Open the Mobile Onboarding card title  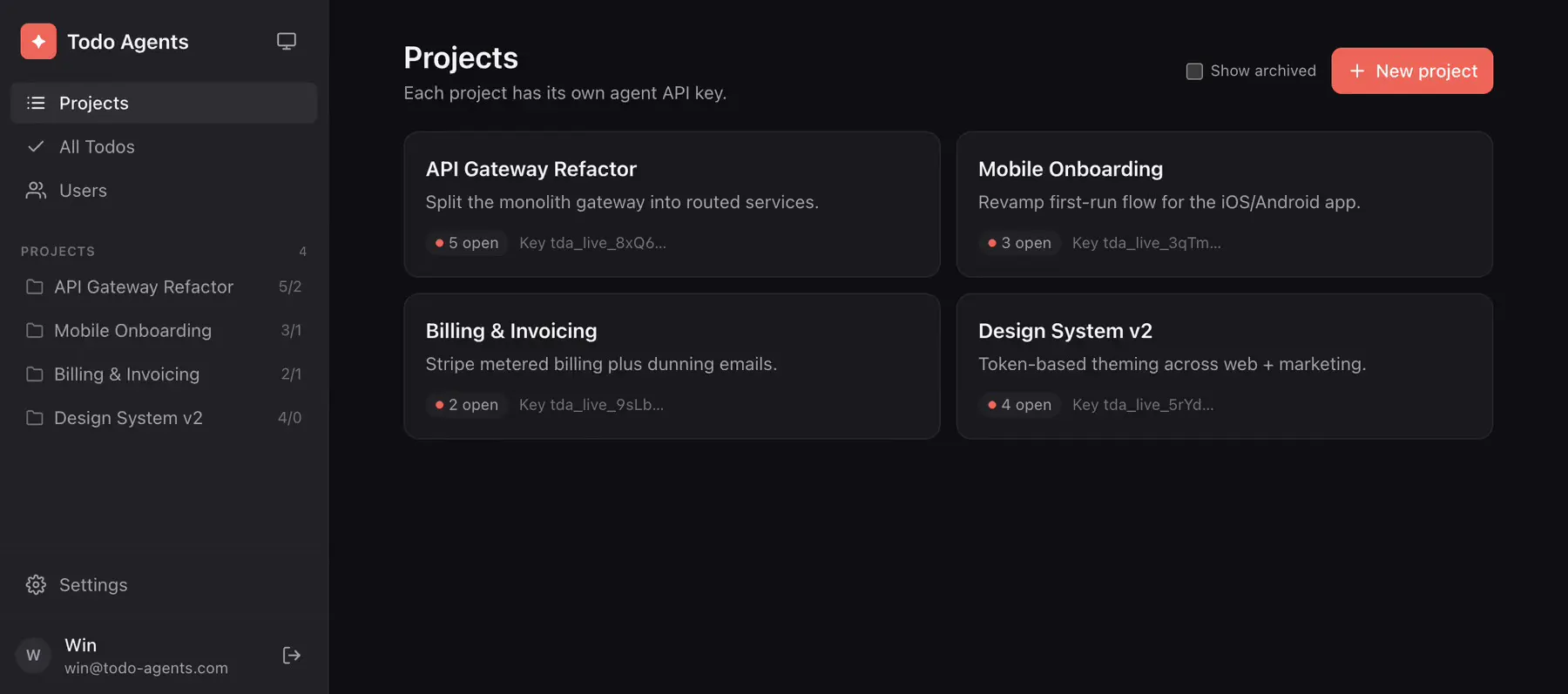tap(1071, 169)
